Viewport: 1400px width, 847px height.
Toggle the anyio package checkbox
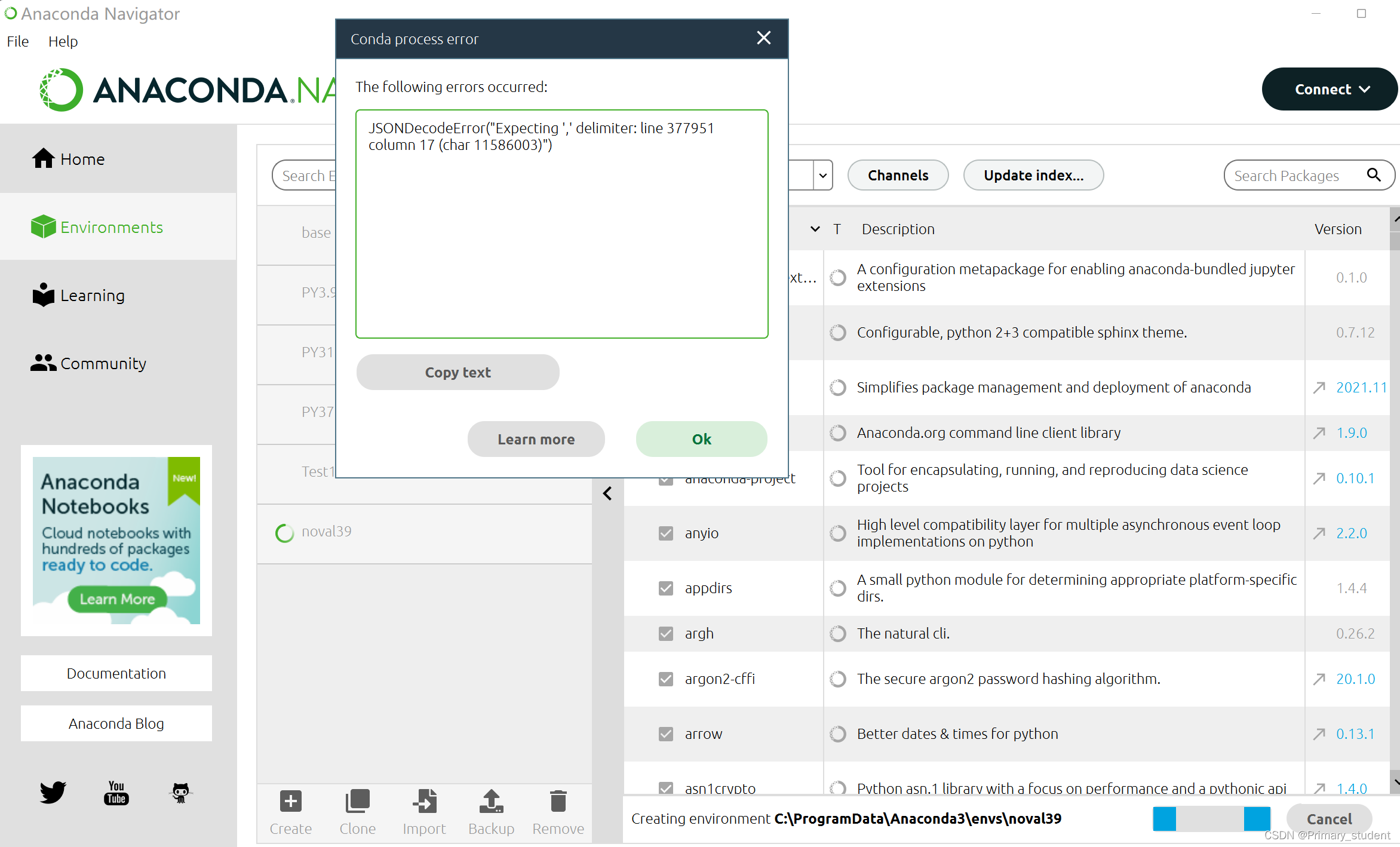665,532
